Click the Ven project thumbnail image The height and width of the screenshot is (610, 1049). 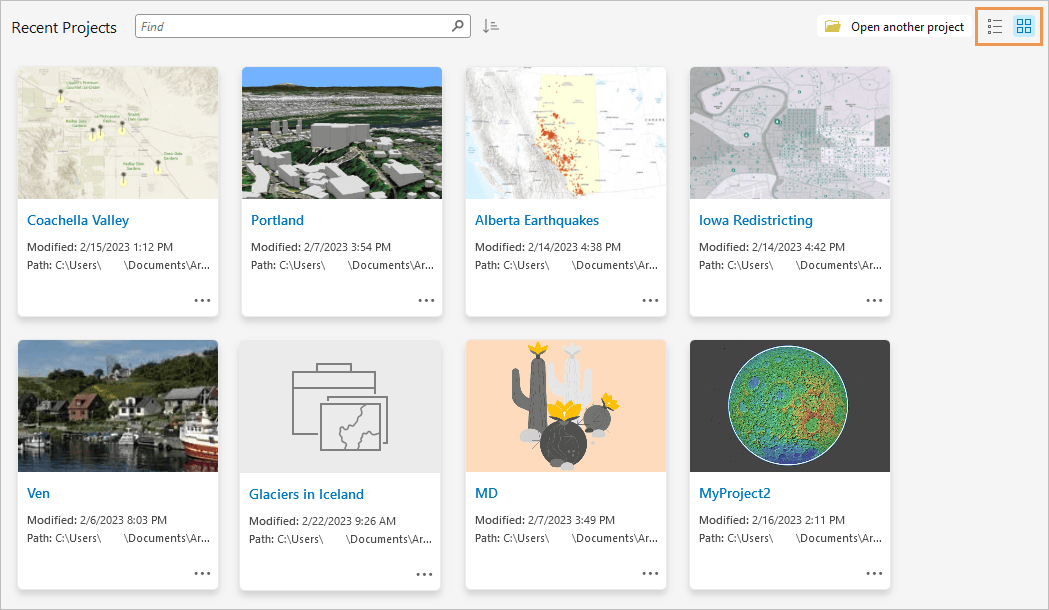(x=117, y=405)
